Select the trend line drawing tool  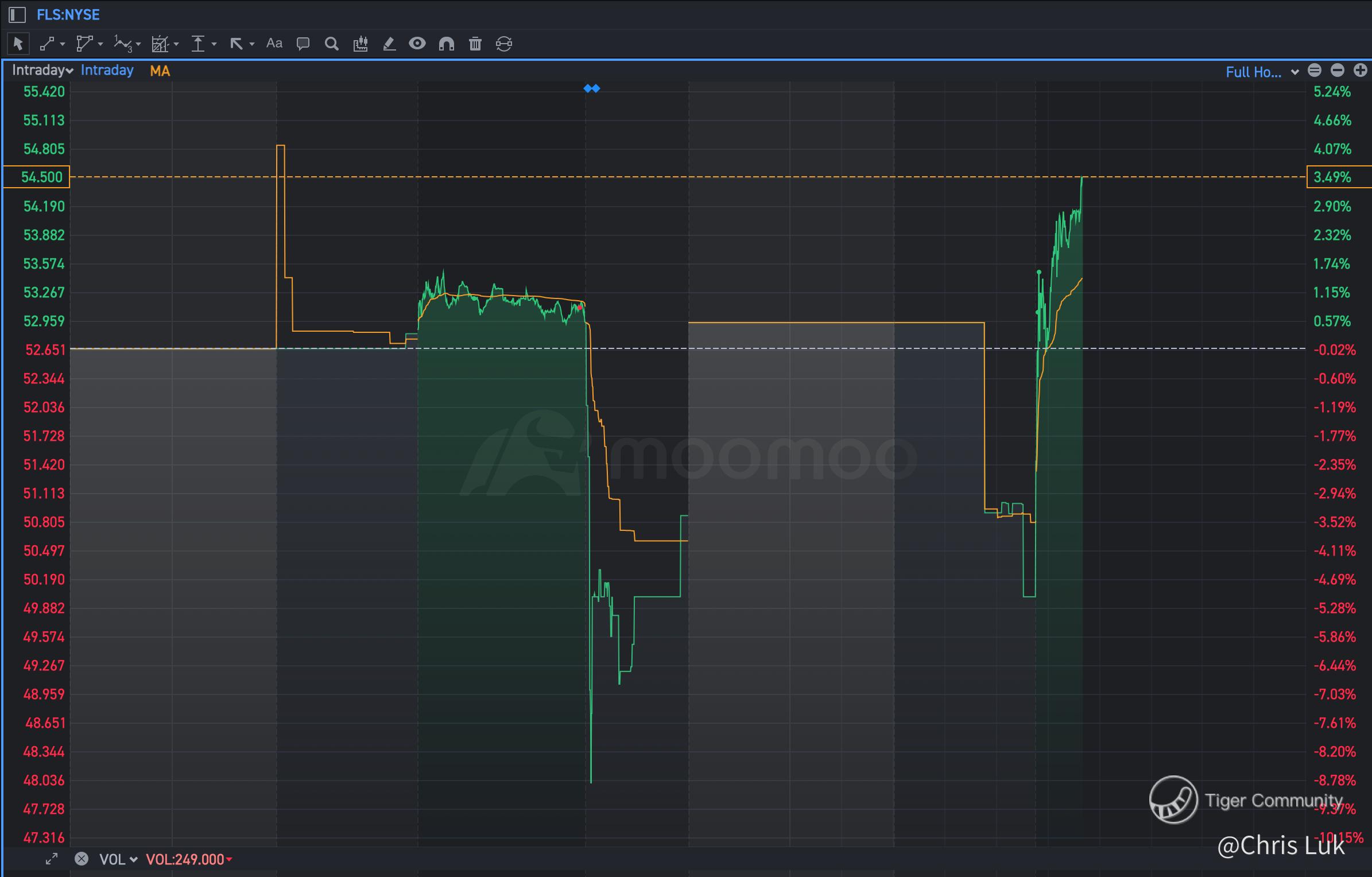click(x=47, y=44)
